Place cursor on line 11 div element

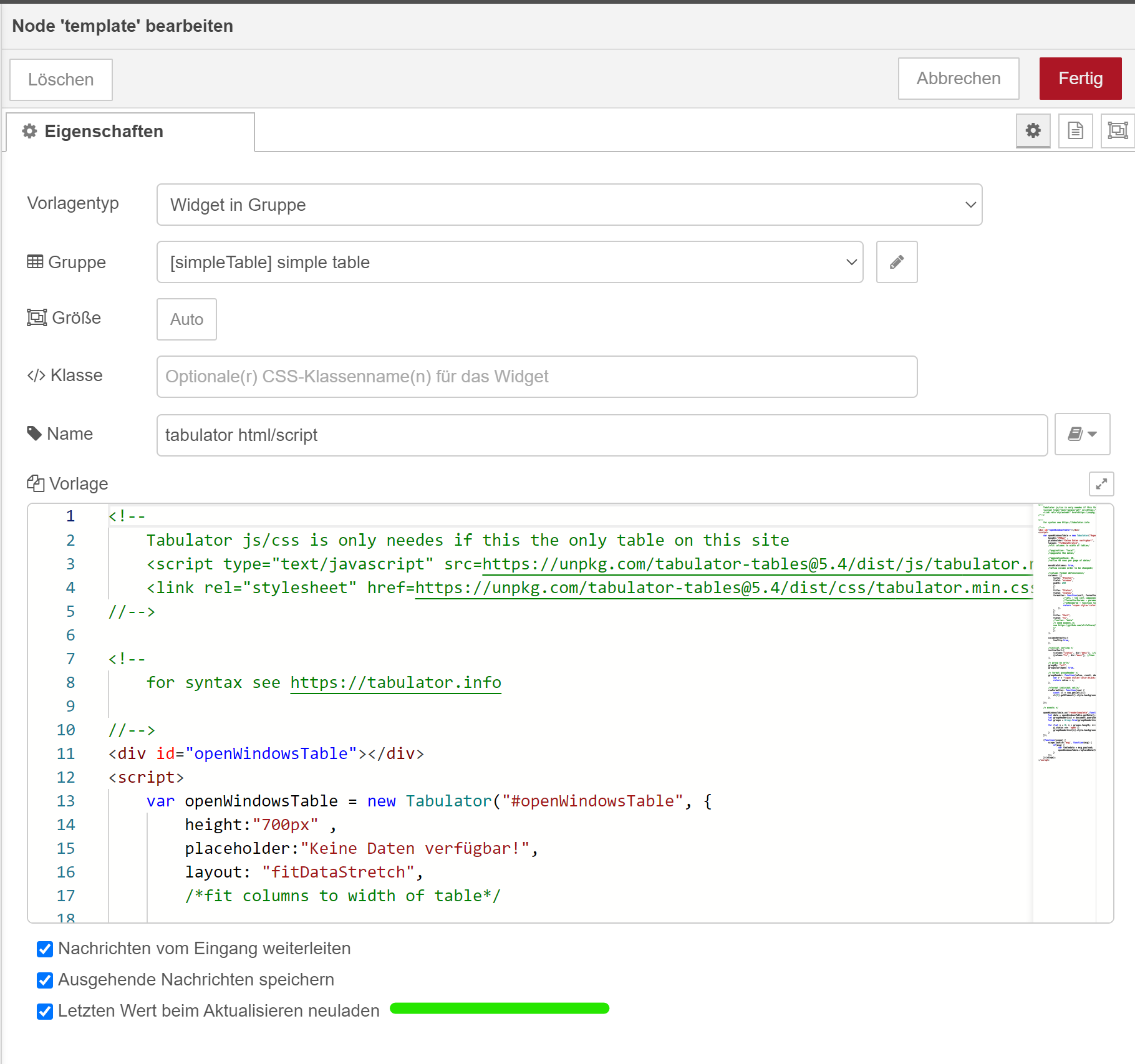point(266,753)
